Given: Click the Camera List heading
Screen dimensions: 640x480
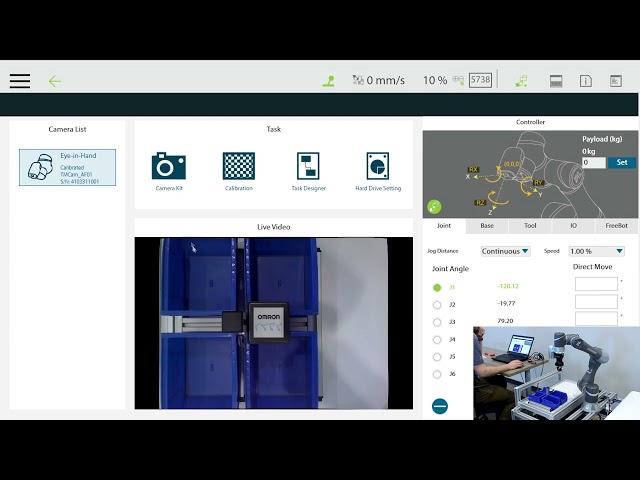Looking at the screenshot, I should 67,129.
